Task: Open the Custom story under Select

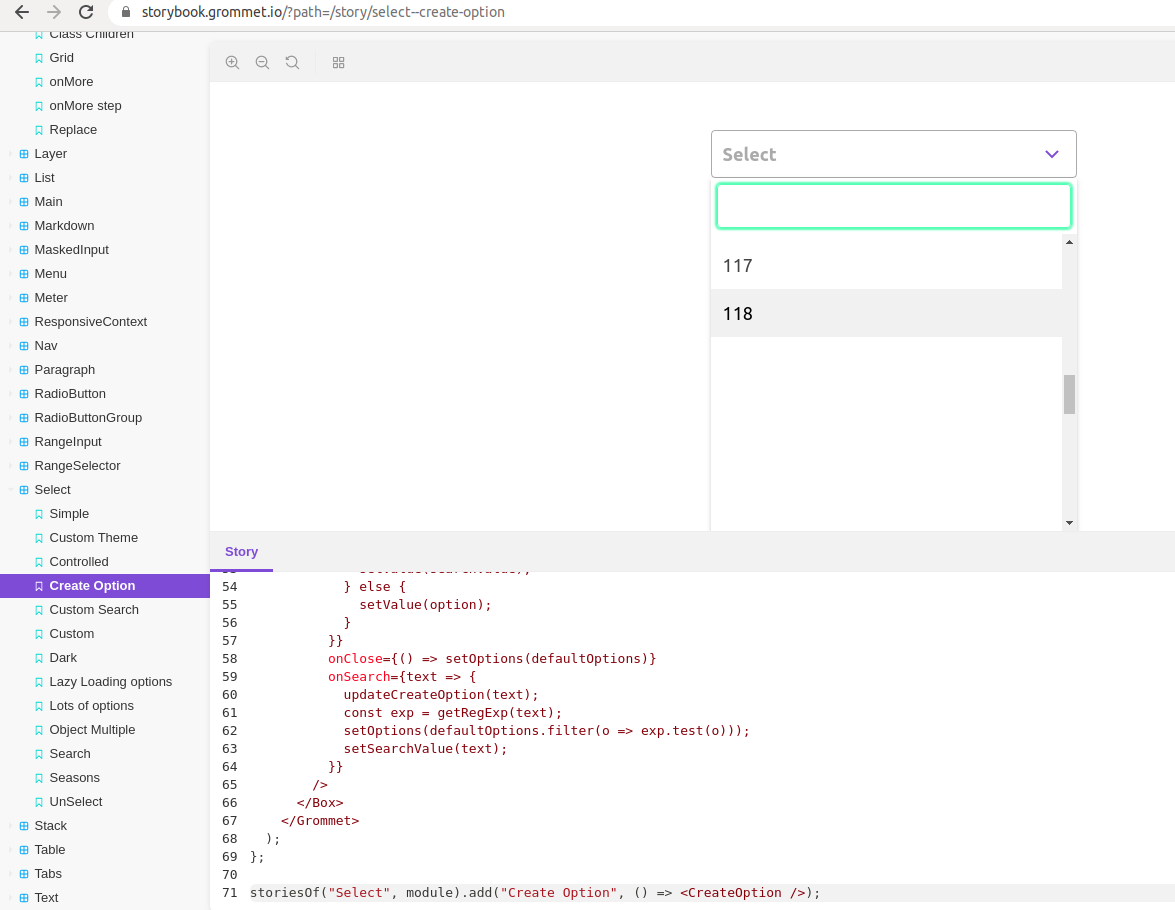Action: (x=71, y=633)
